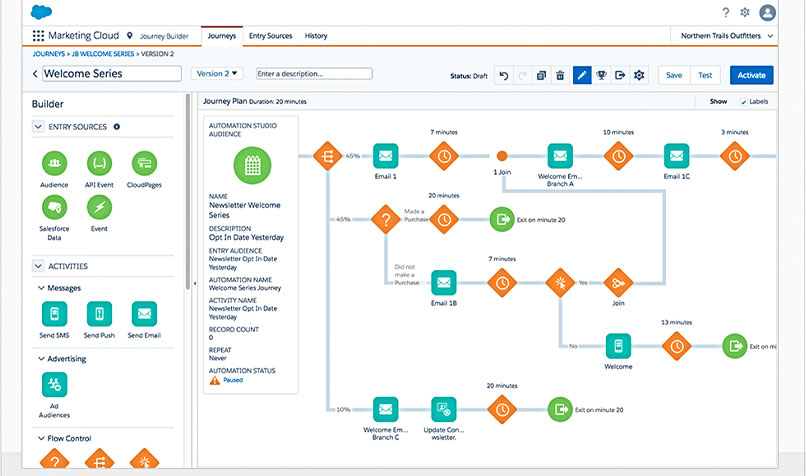Viewport: 806px width, 476px height.
Task: Select the Ad Audiences activity
Action: [54, 385]
